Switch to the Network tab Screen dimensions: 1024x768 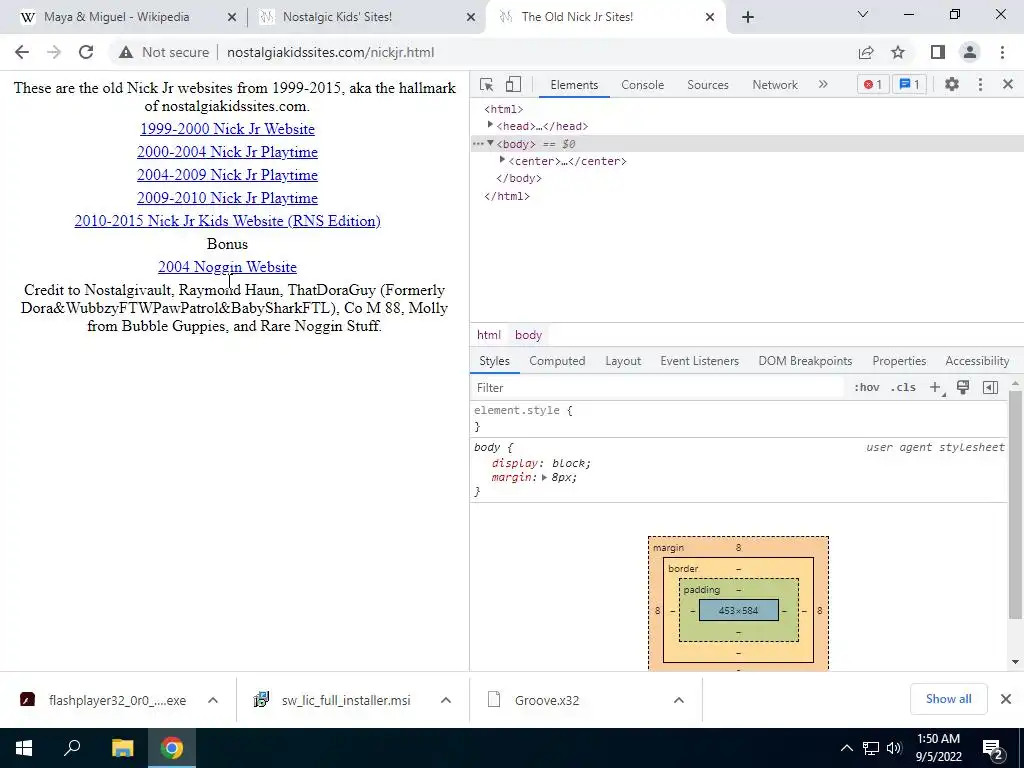[x=775, y=85]
